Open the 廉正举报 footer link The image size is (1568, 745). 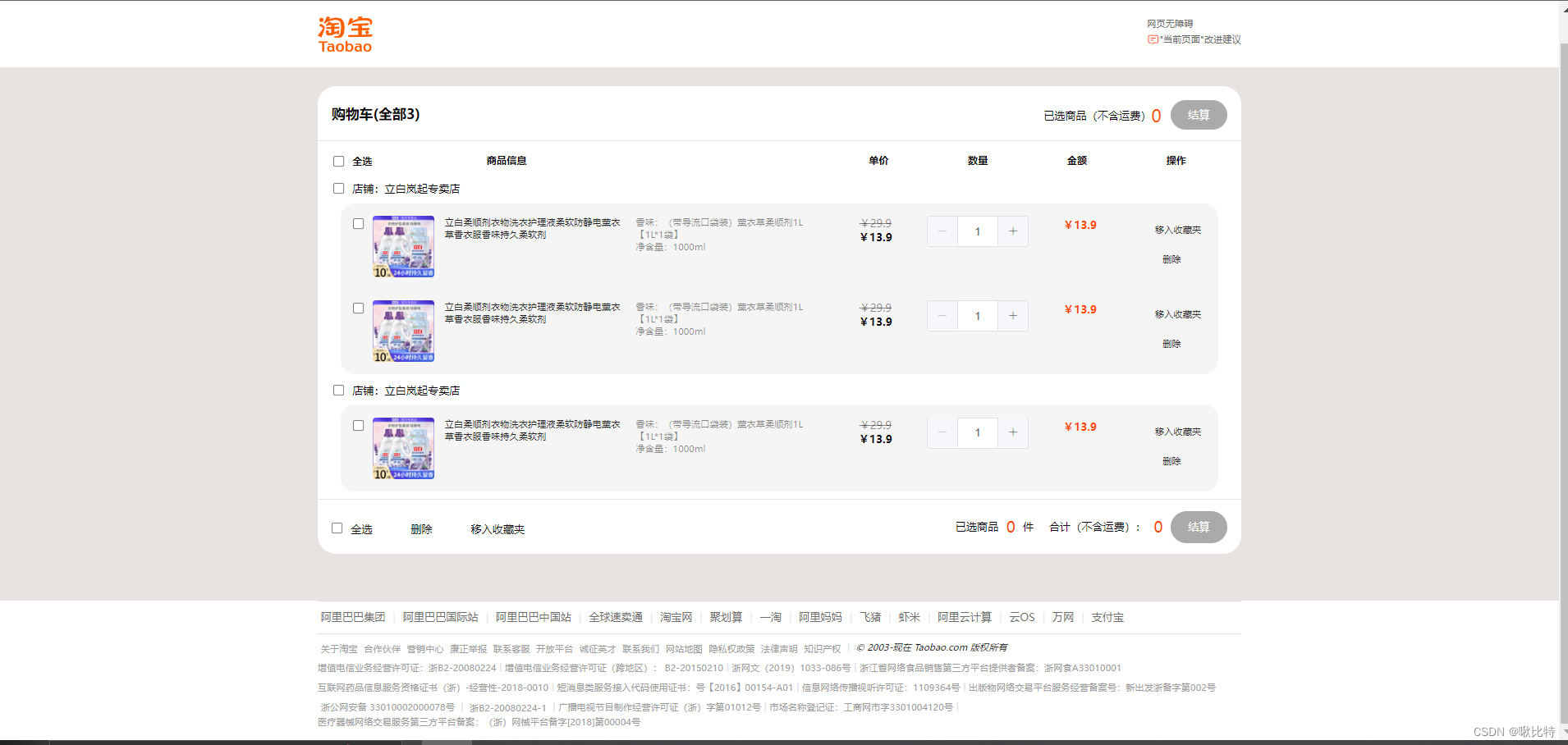point(468,649)
